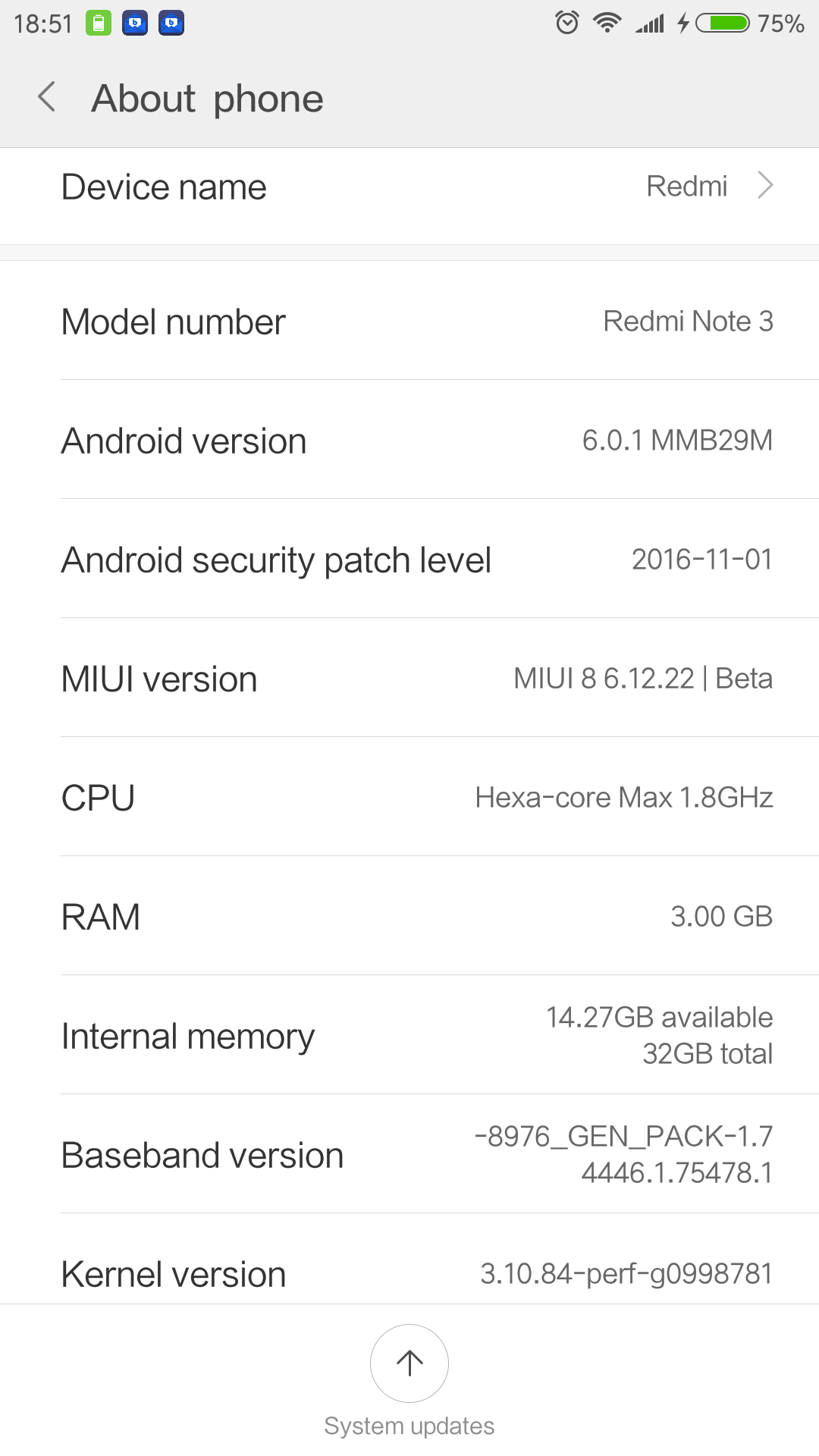Screen dimensions: 819x1456
Task: Tap the Kernel version row
Action: (409, 1273)
